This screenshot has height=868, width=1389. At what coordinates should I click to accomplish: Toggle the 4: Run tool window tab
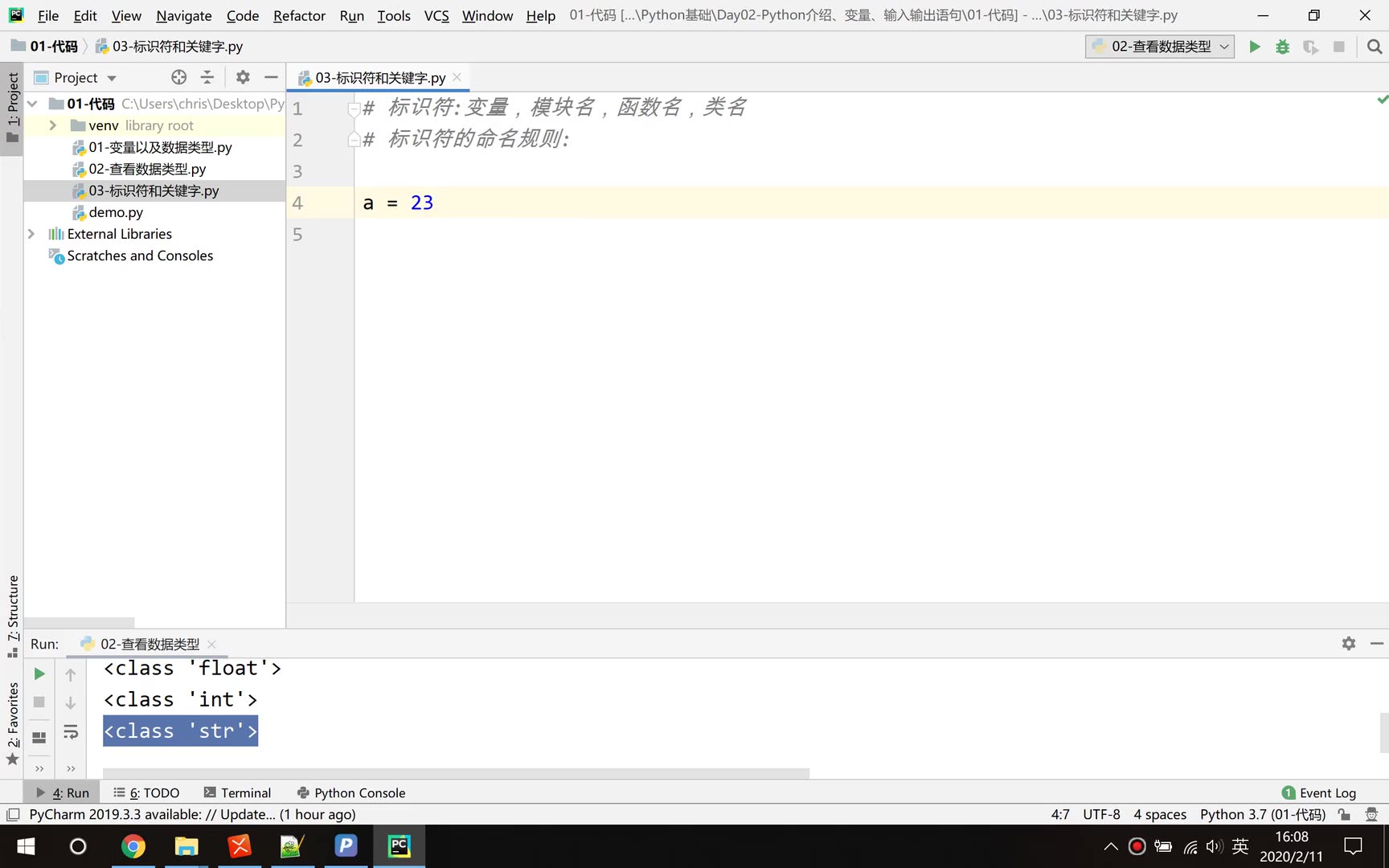click(63, 792)
